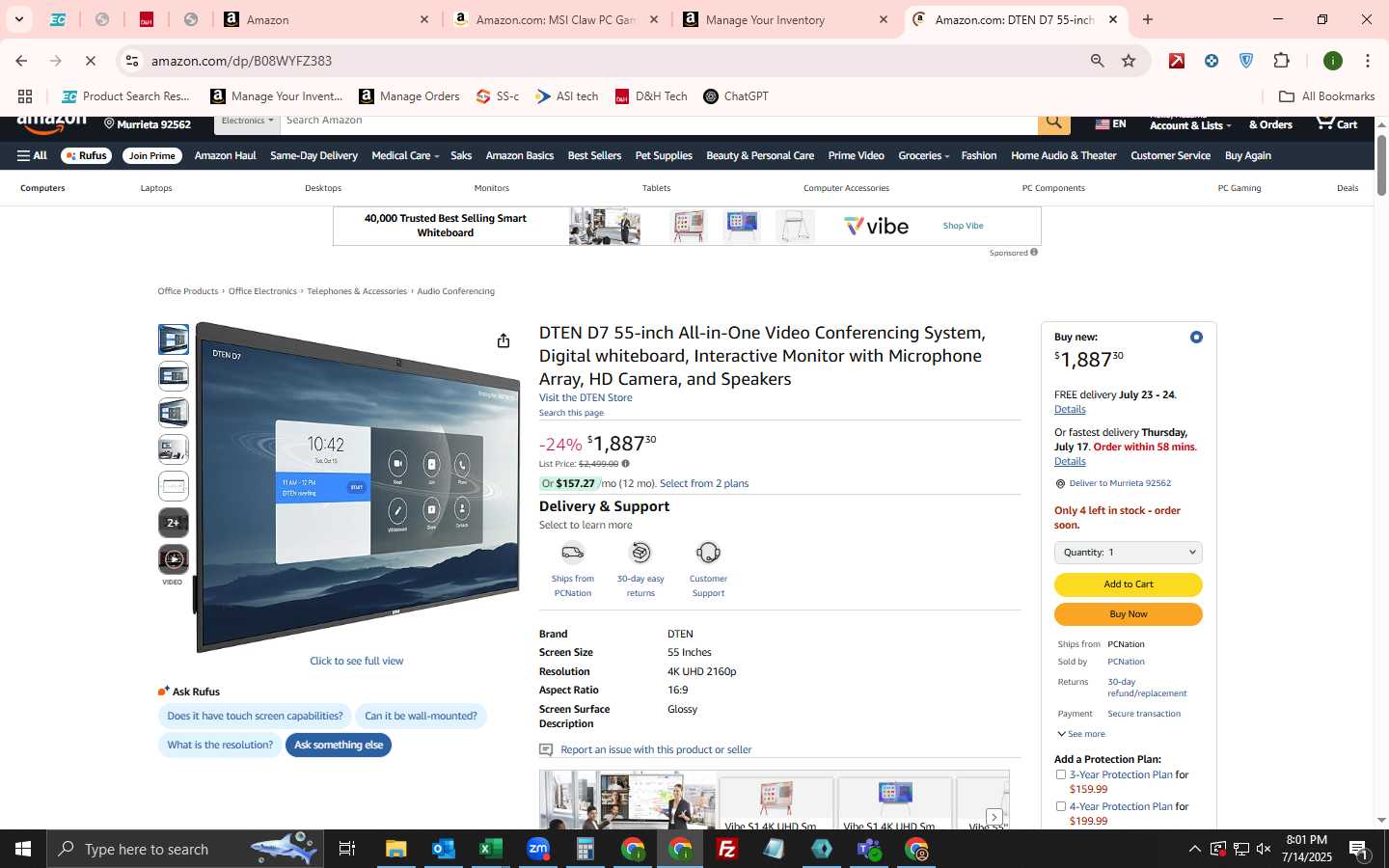The width and height of the screenshot is (1389, 868).
Task: Click the Chrome profile avatar
Action: point(1333,61)
